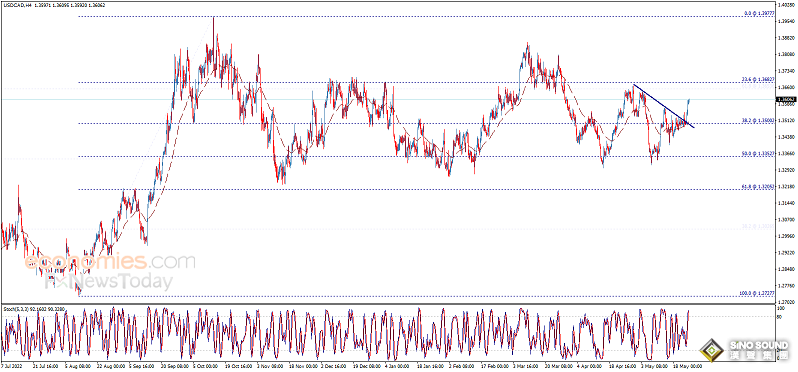Image resolution: width=798 pixels, height=372 pixels.
Task: Click the black current price tag on axis
Action: point(786,99)
